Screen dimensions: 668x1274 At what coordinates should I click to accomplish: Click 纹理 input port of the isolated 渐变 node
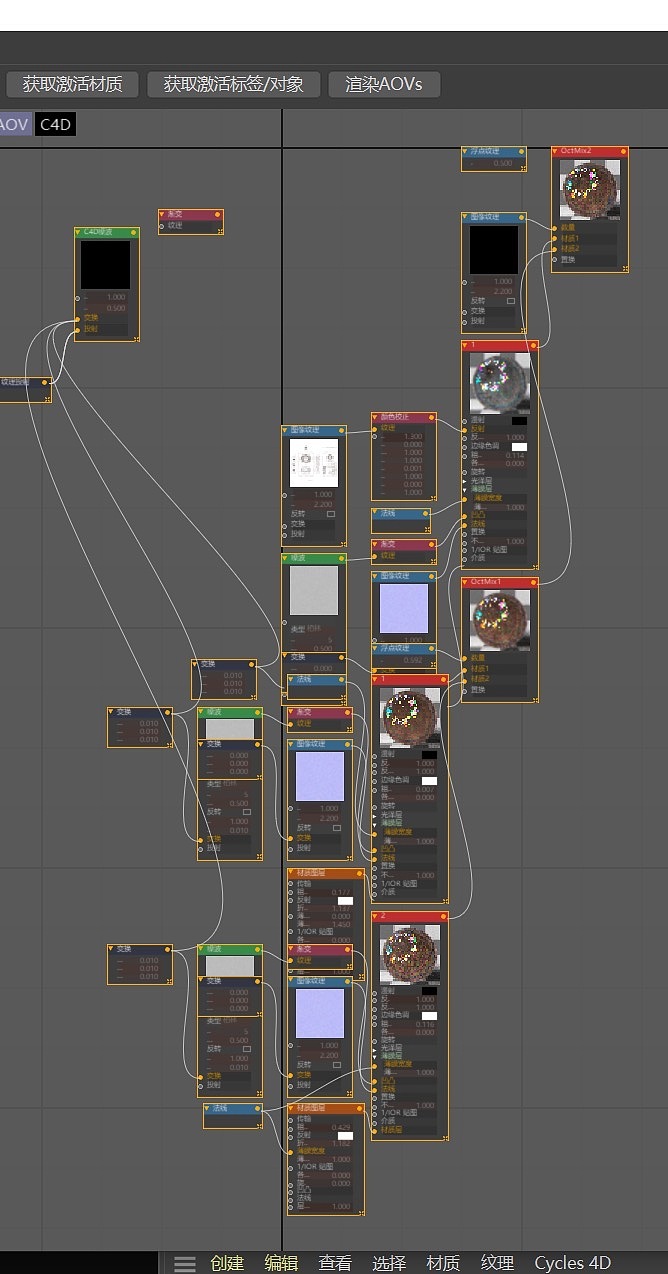pos(162,226)
